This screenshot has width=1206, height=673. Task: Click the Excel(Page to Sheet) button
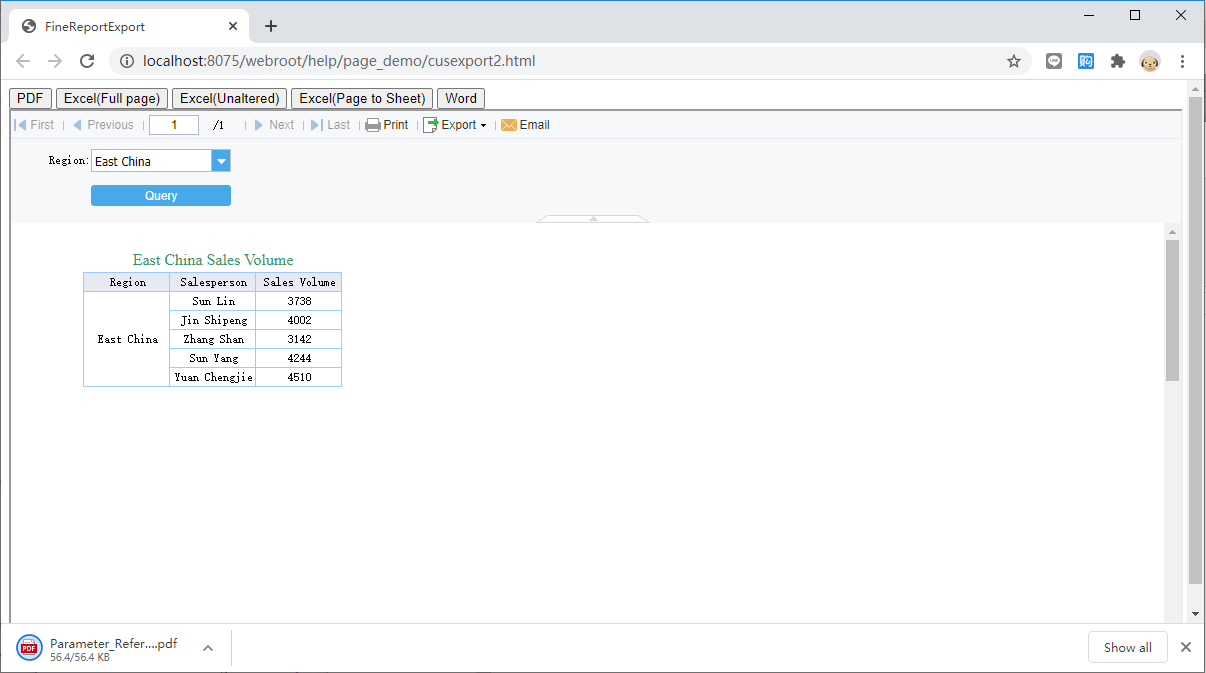click(x=362, y=98)
